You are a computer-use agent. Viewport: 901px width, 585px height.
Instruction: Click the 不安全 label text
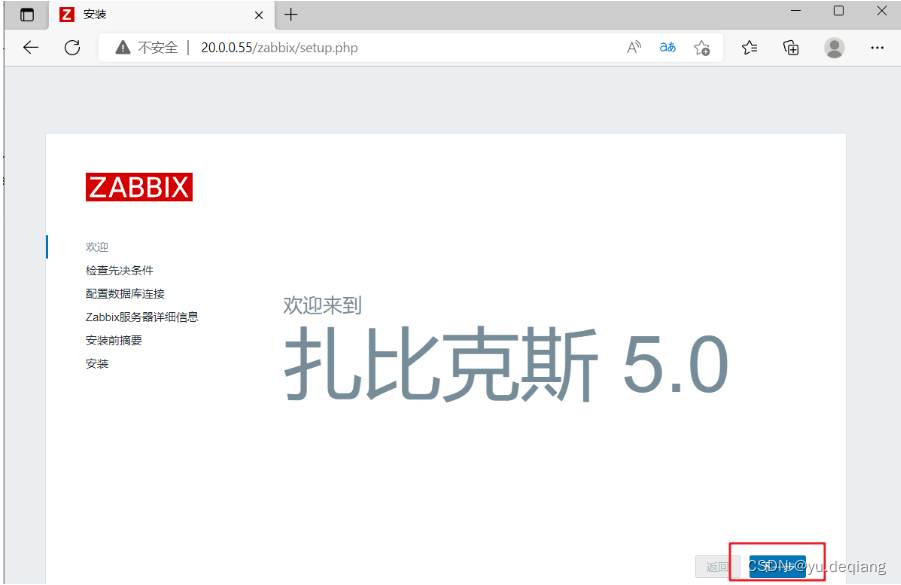click(x=158, y=48)
